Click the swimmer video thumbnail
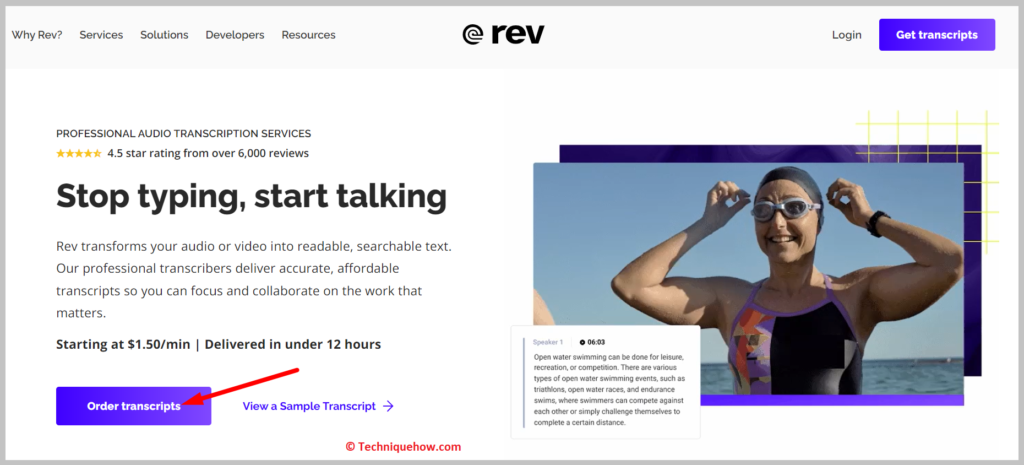The width and height of the screenshot is (1024, 465). tap(748, 280)
